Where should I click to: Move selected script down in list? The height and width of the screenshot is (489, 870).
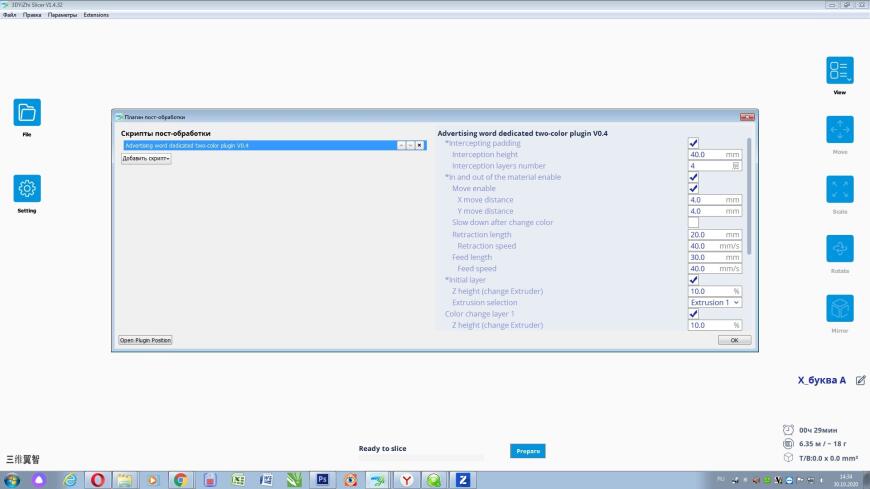411,145
